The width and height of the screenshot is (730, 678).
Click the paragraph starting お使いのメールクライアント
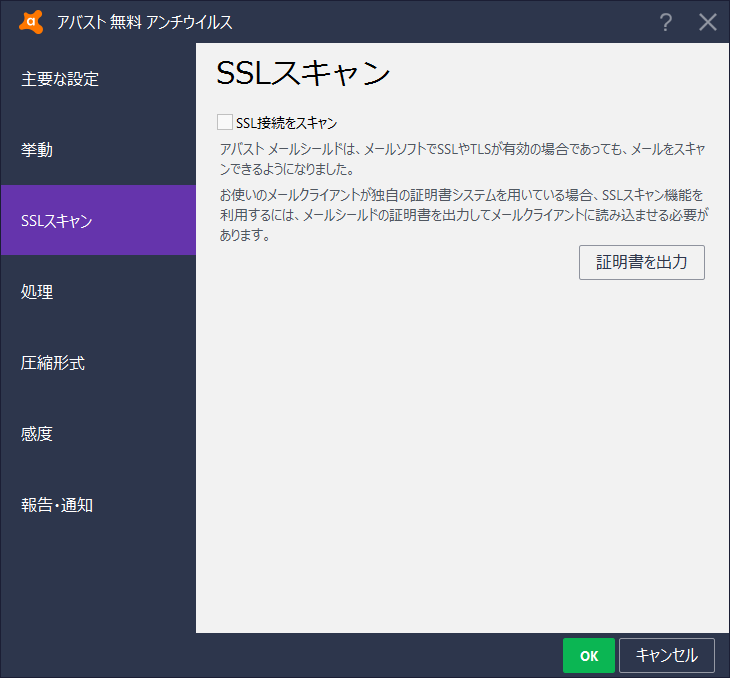(x=464, y=215)
